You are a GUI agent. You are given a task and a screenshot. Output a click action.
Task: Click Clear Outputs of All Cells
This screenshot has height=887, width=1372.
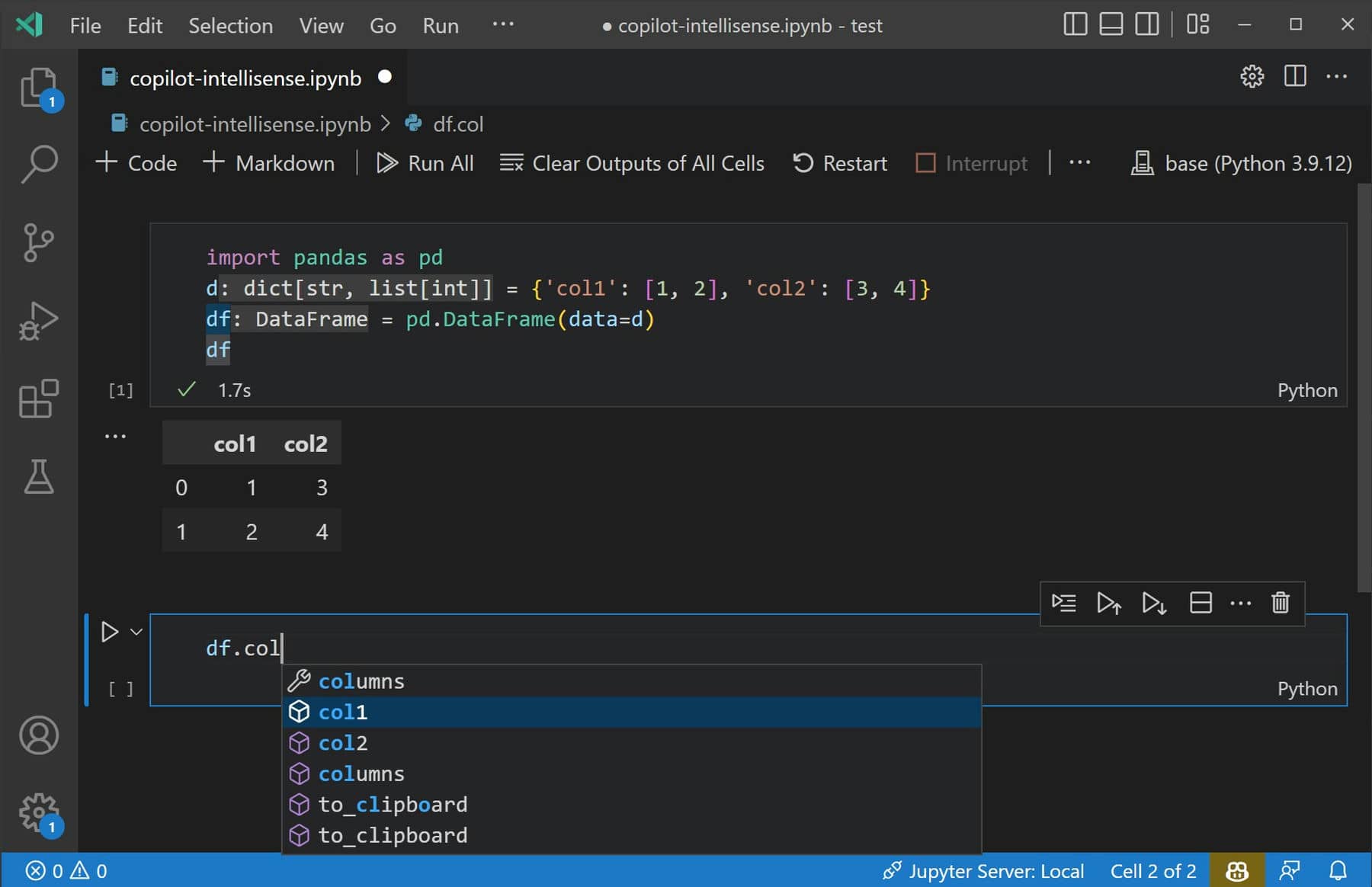pyautogui.click(x=632, y=162)
